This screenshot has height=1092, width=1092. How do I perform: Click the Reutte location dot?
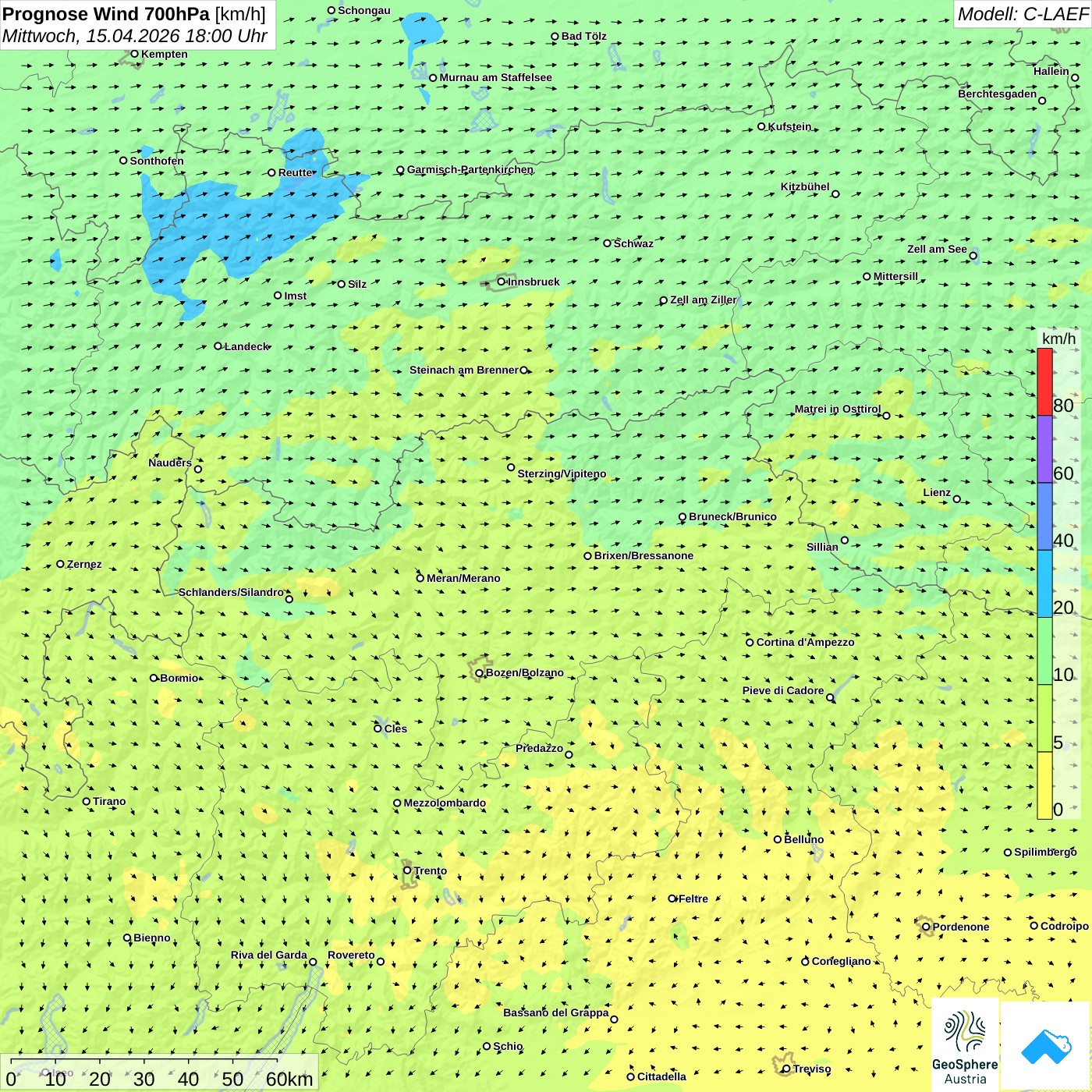[272, 173]
